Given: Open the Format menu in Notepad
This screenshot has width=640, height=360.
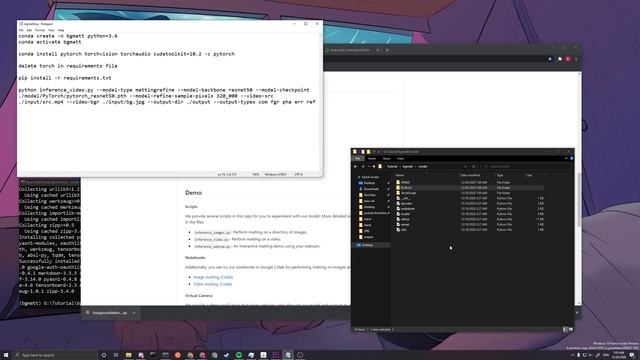Looking at the screenshot, I should [40, 30].
